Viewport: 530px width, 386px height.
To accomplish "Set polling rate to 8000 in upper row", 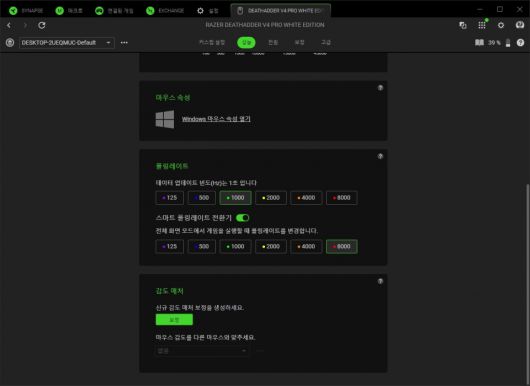I will (x=342, y=198).
